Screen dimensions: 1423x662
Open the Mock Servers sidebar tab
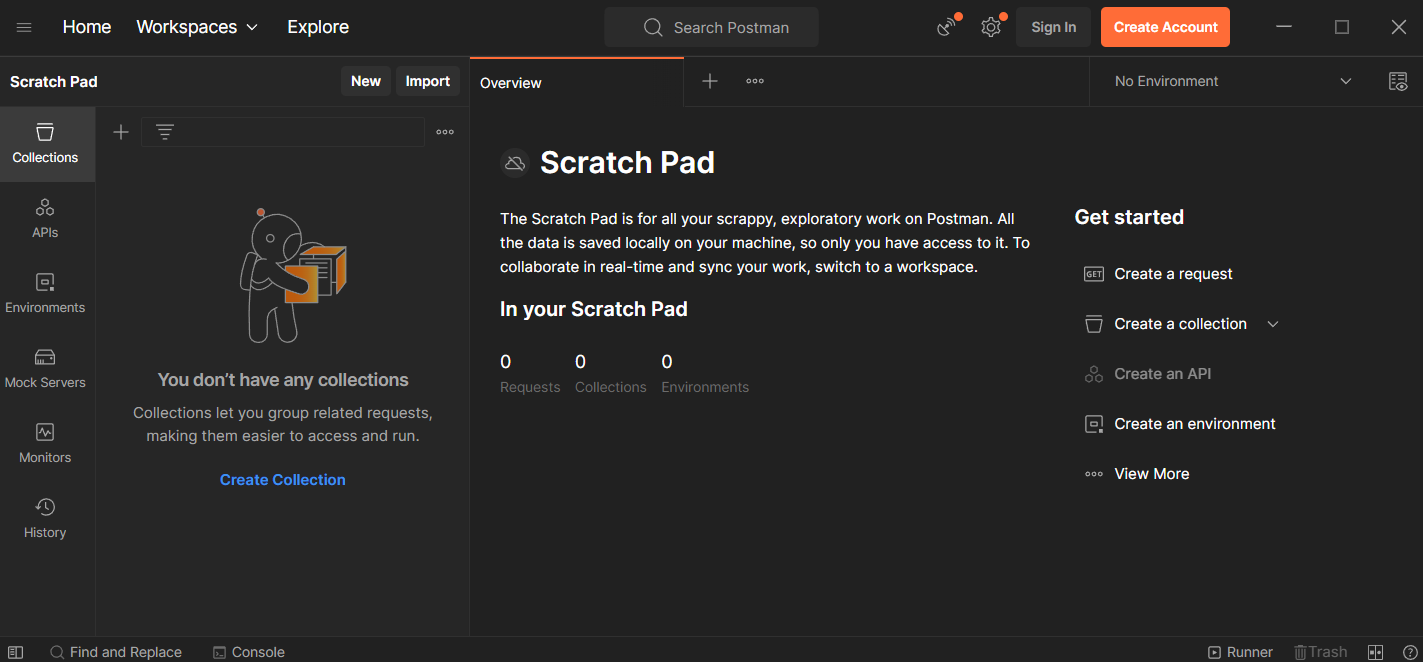[45, 369]
